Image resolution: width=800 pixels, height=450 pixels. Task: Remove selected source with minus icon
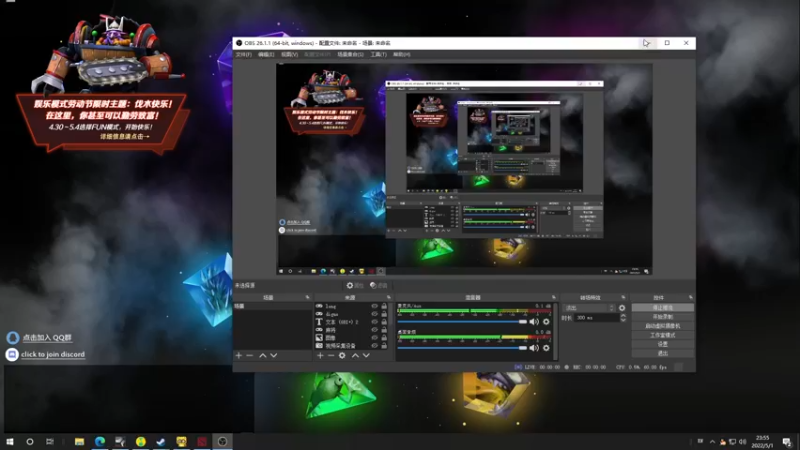click(x=331, y=355)
